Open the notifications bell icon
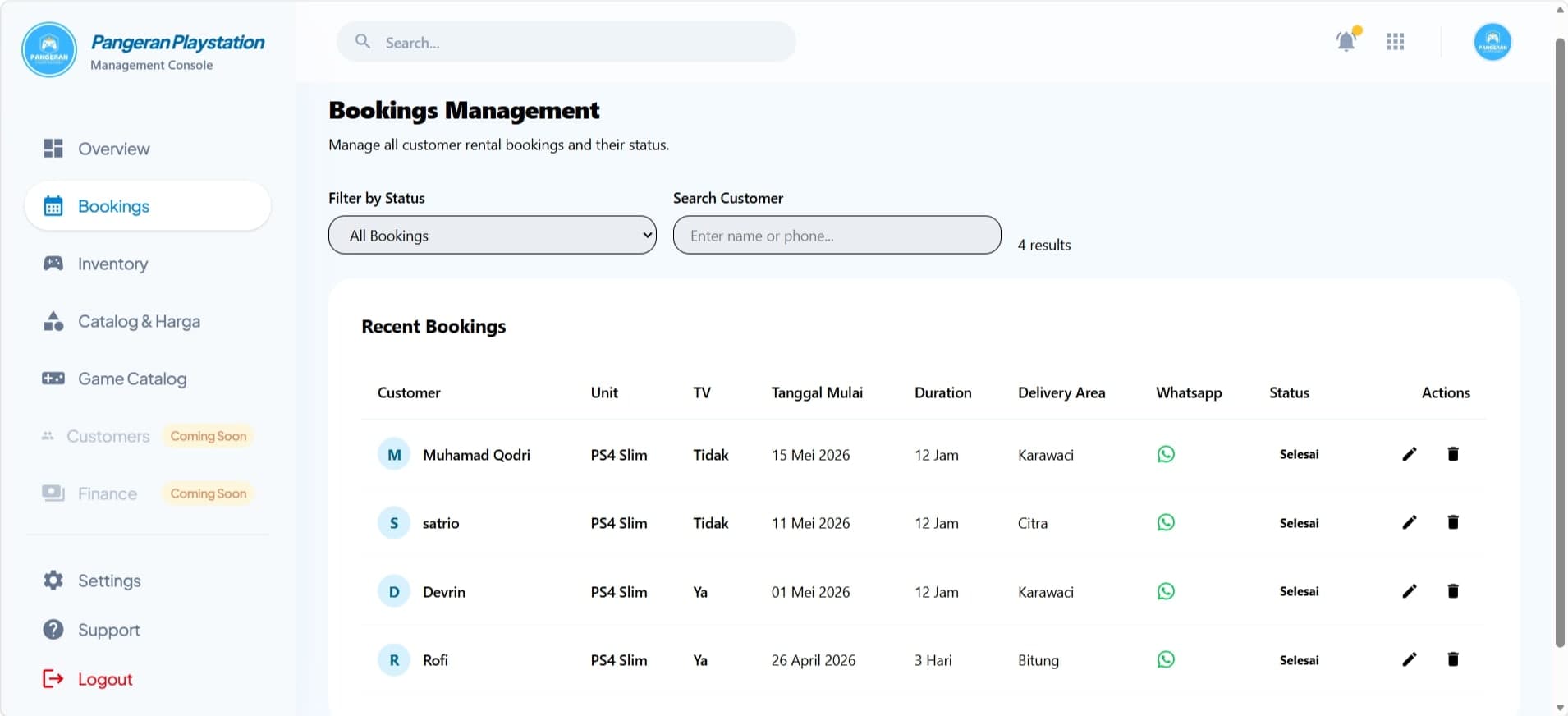This screenshot has height=716, width=1568. 1346,41
